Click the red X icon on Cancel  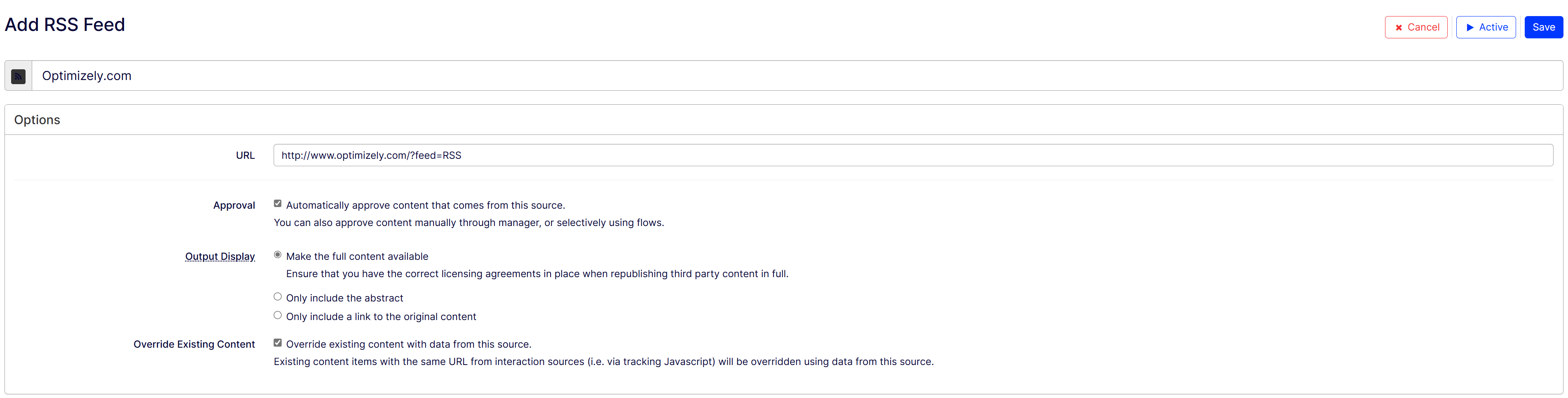[1399, 28]
